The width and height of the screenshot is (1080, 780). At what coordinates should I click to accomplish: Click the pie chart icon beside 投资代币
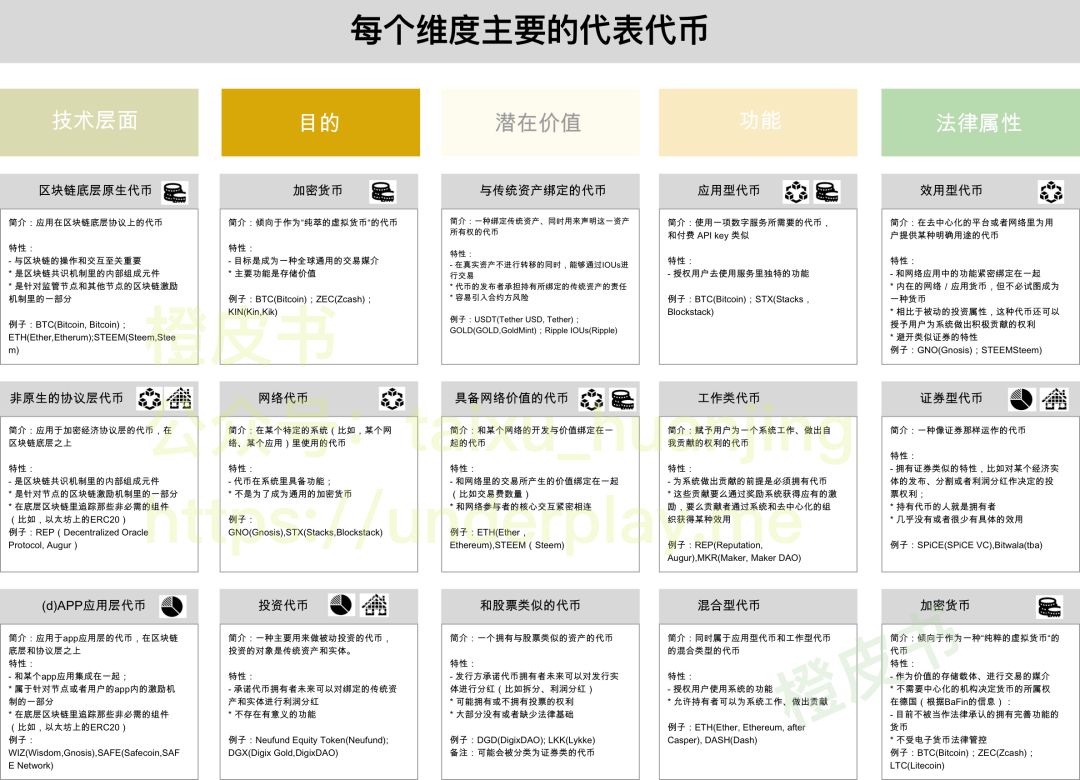(x=341, y=604)
